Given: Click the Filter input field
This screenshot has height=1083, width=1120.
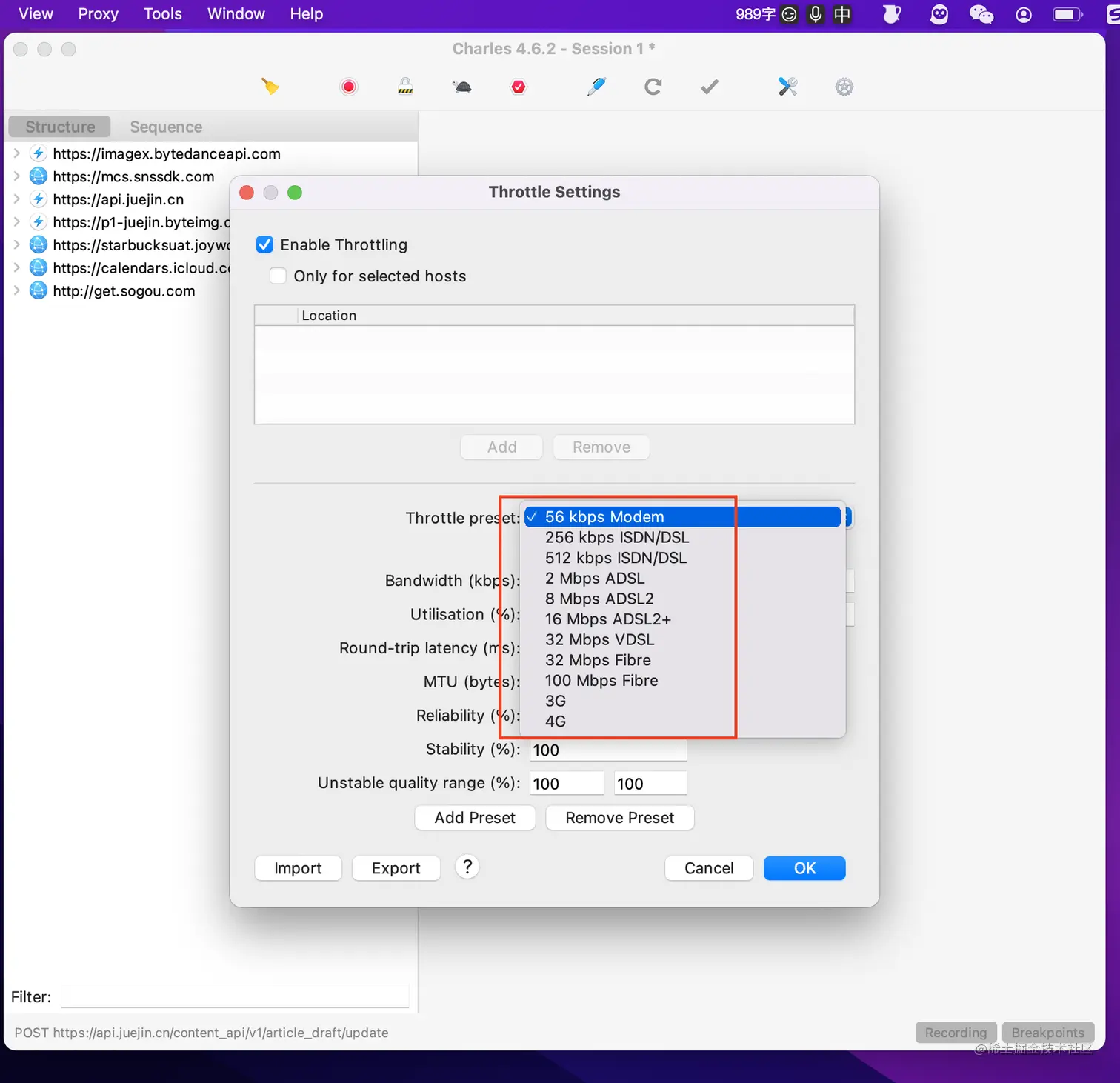Looking at the screenshot, I should pyautogui.click(x=235, y=996).
